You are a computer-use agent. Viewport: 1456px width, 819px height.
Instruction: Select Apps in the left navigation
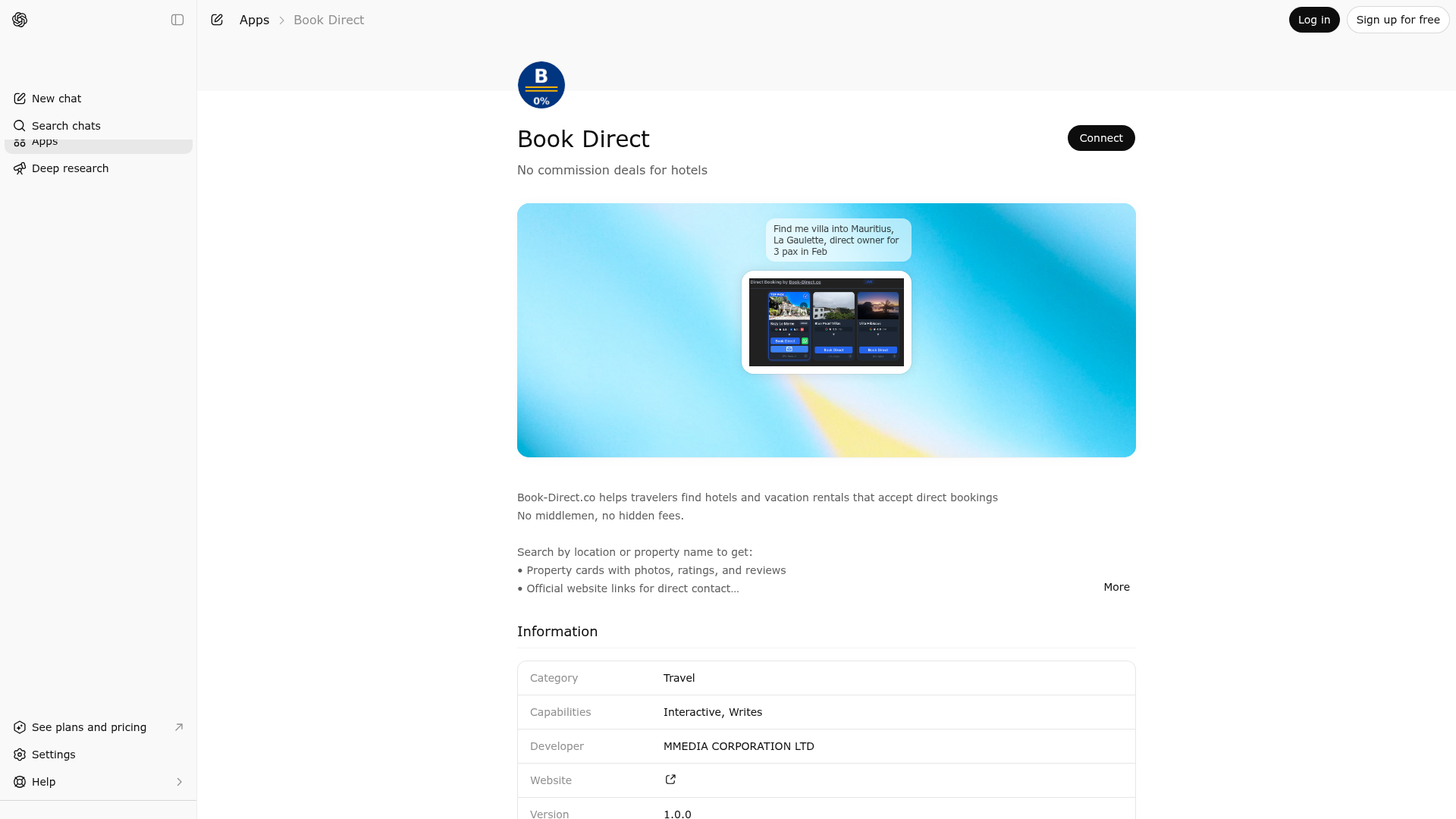tap(44, 141)
